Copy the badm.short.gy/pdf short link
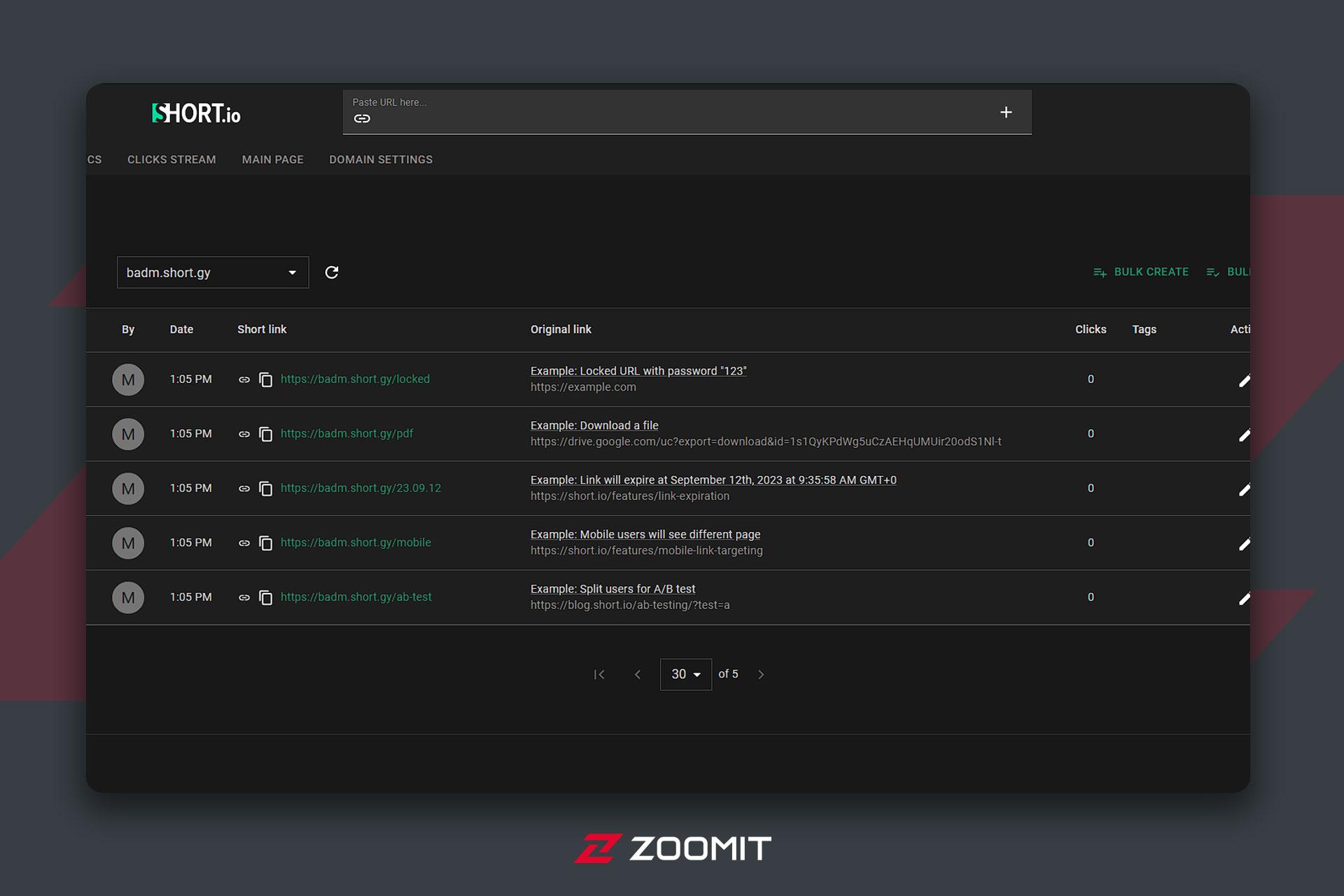The height and width of the screenshot is (896, 1344). pos(266,434)
